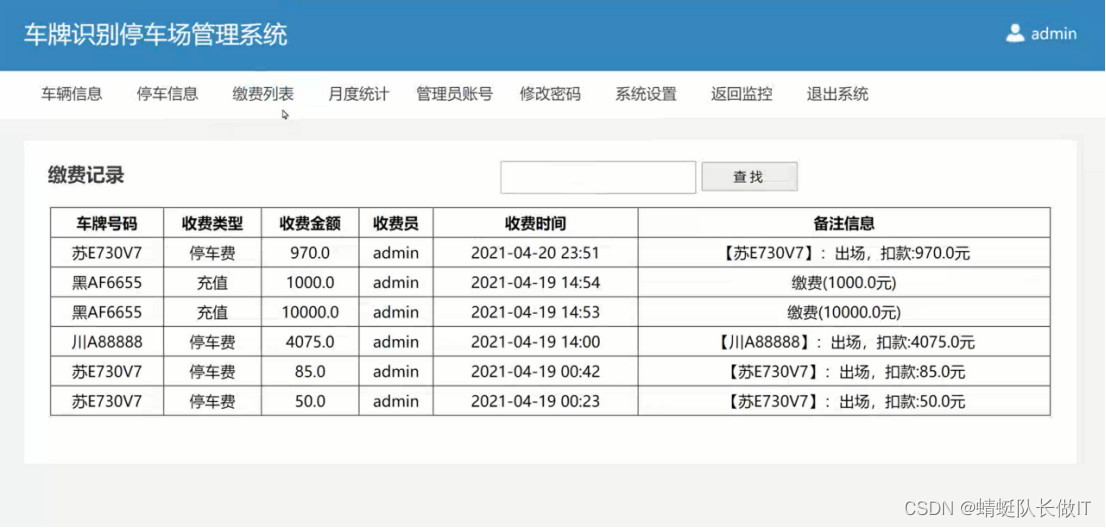Click the 85.0 amount cell
Image resolution: width=1106 pixels, height=528 pixels.
point(310,372)
